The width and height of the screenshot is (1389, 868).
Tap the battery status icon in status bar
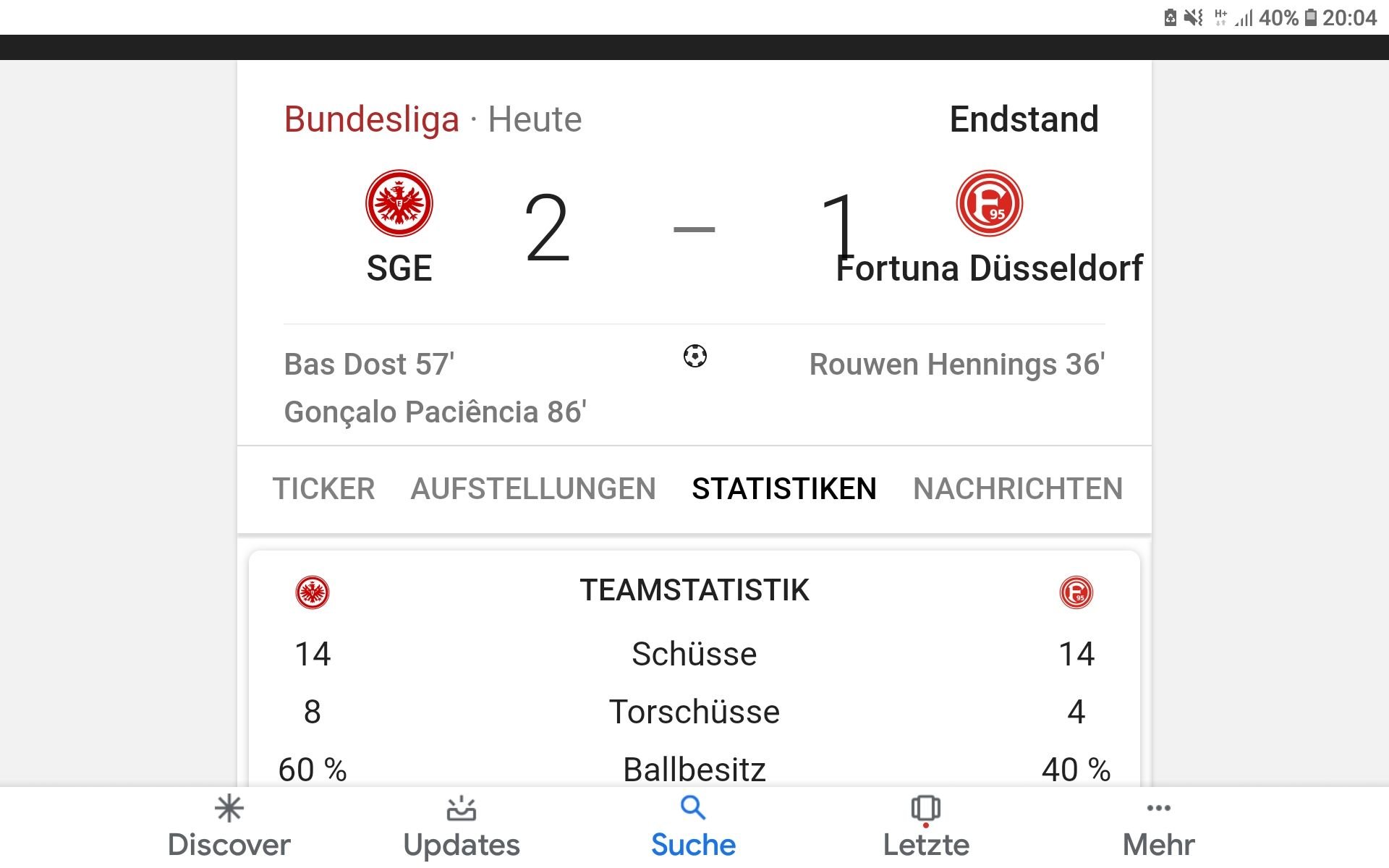click(x=1310, y=17)
